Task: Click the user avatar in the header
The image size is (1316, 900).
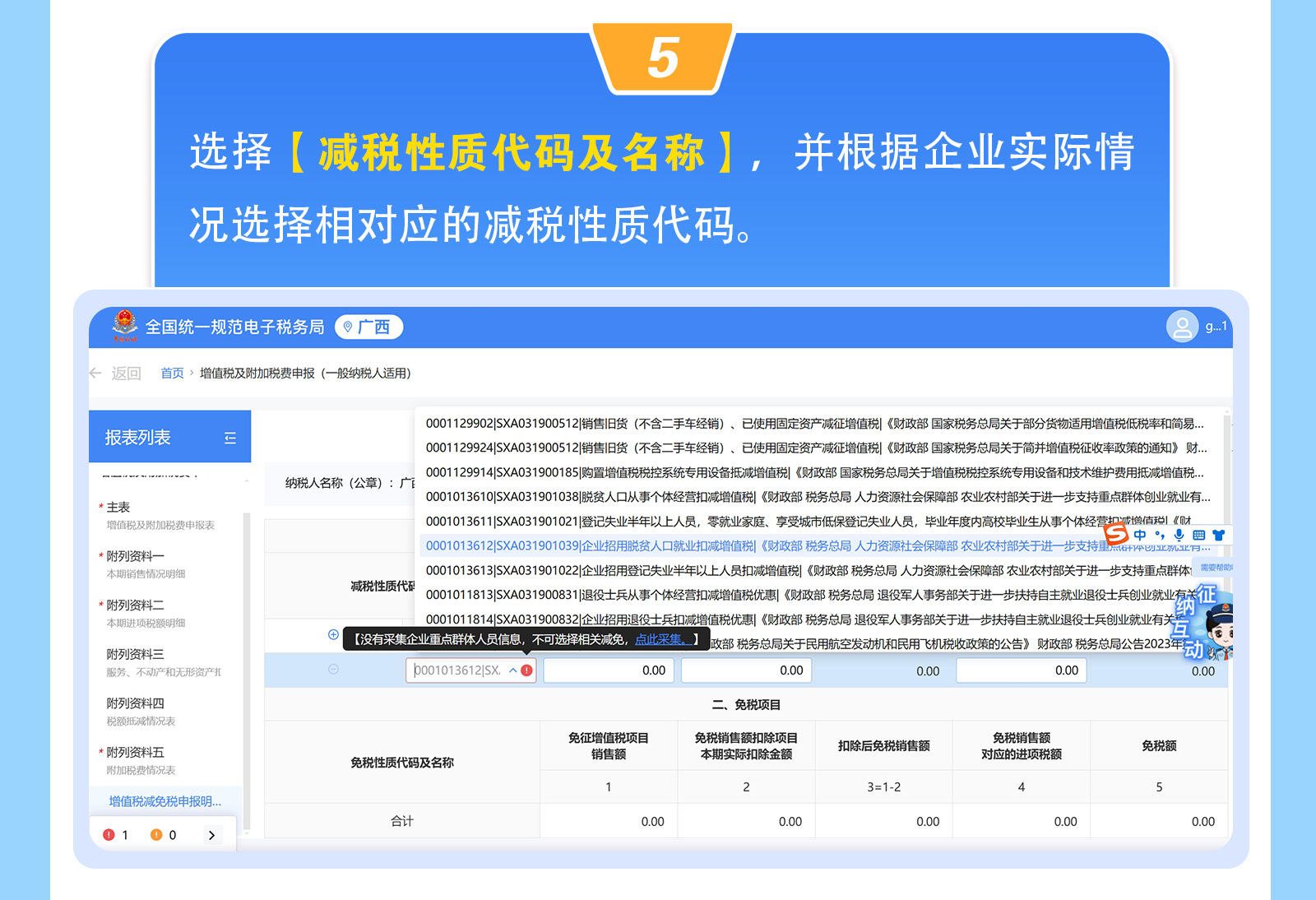Action: (1183, 327)
